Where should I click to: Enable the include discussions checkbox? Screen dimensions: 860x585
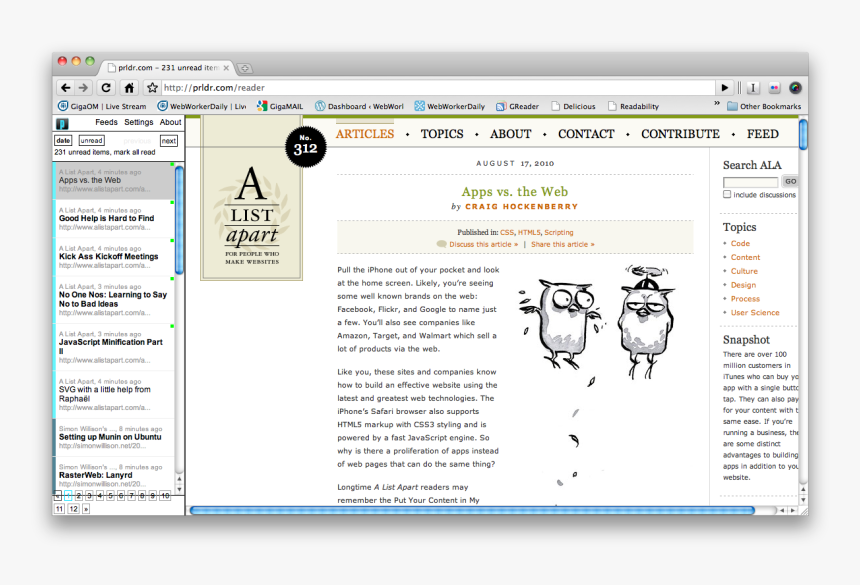coord(727,195)
